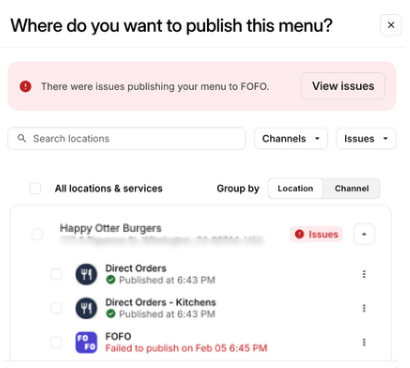Click the red Issues badge

(316, 234)
